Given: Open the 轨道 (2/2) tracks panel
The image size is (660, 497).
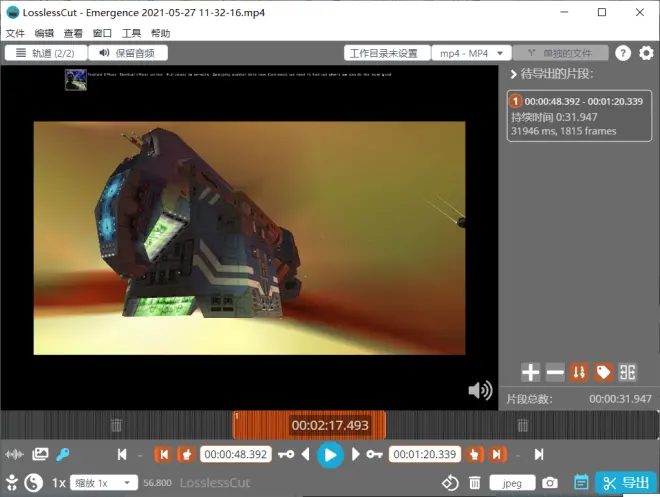Looking at the screenshot, I should coord(46,53).
